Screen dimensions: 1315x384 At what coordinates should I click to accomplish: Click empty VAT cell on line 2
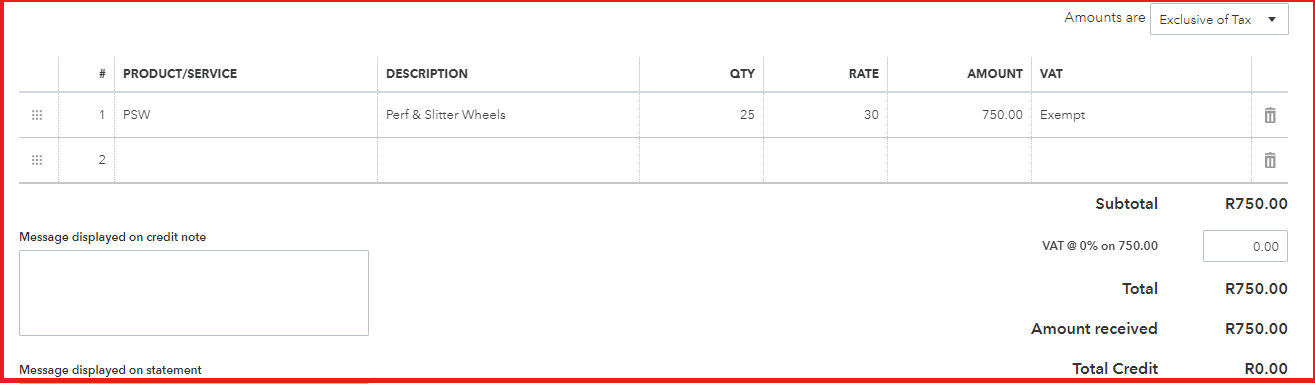[x=1141, y=160]
